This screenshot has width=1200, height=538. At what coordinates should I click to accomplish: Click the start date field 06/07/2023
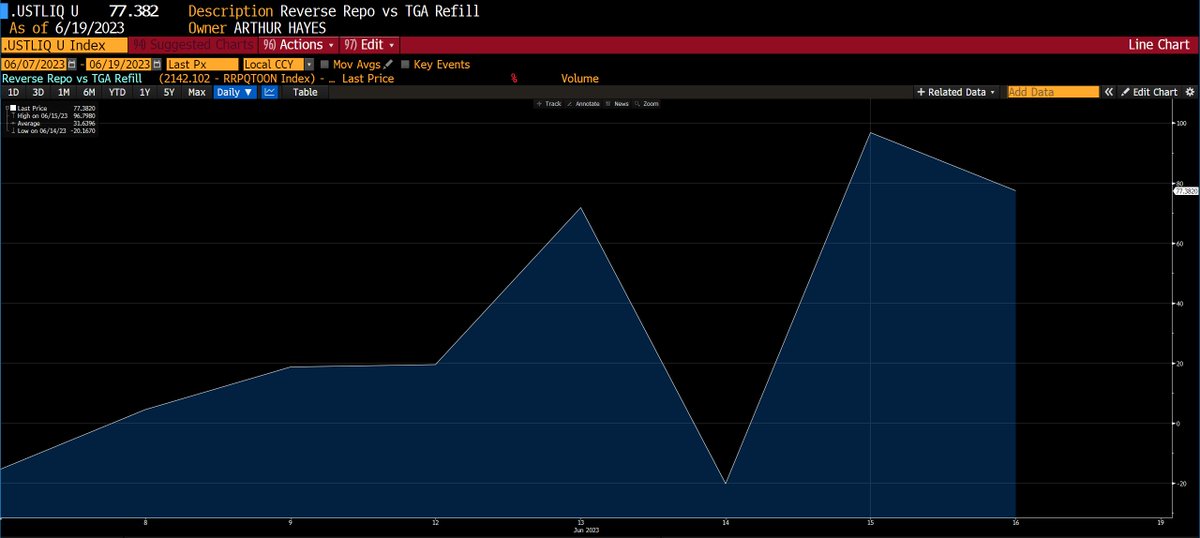tap(34, 64)
